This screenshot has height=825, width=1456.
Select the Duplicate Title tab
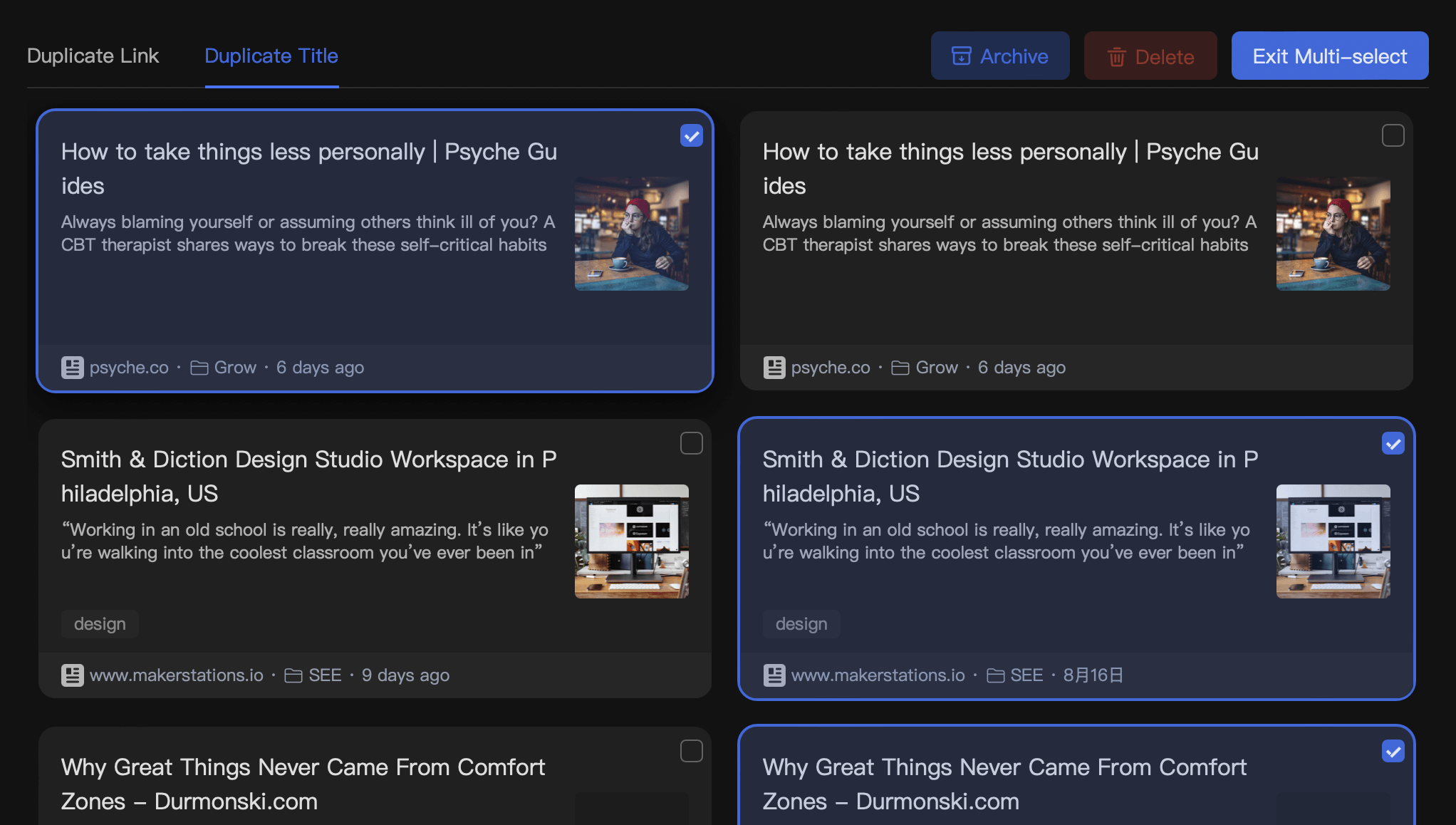tap(271, 56)
